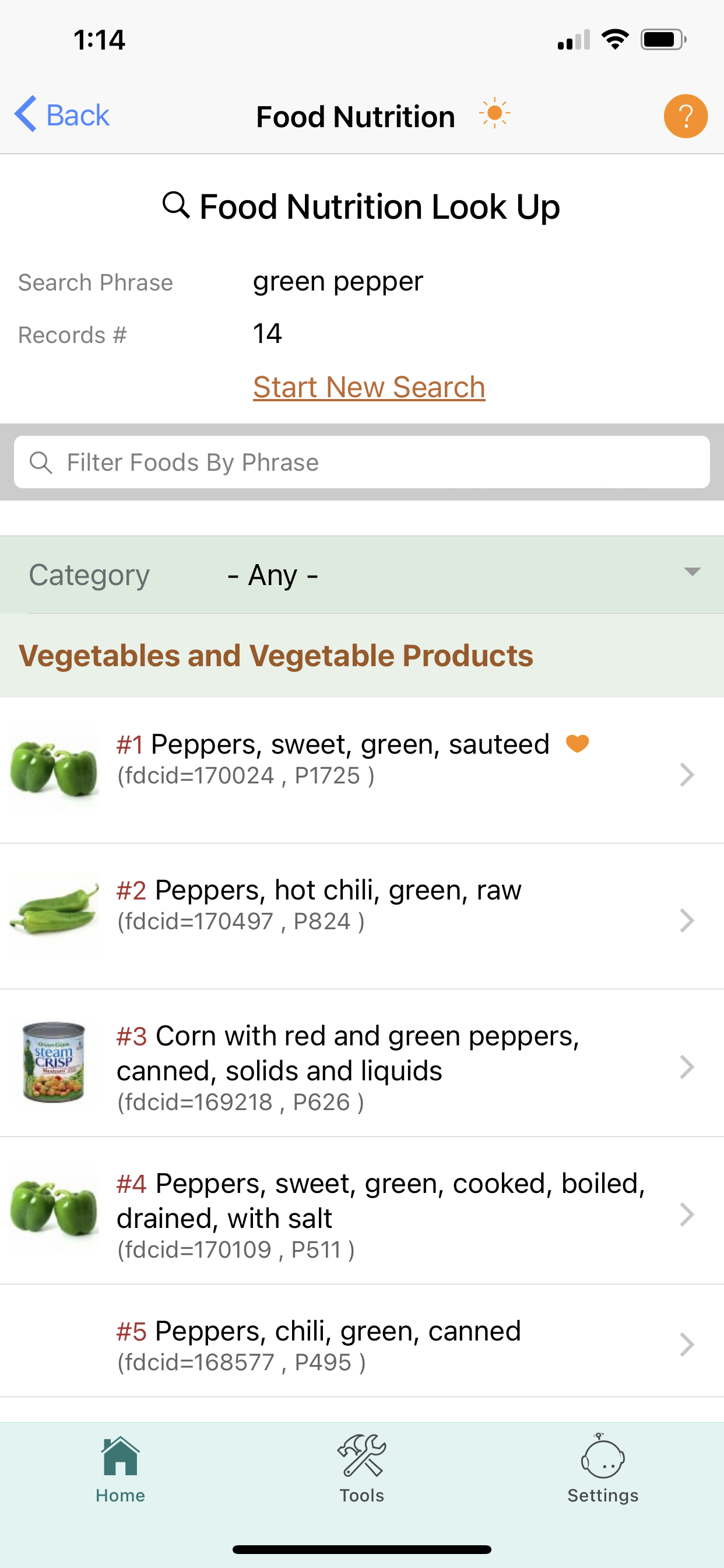Tap the magnifier icon beside Food Nutrition Look Up
The width and height of the screenshot is (724, 1568).
click(x=176, y=205)
